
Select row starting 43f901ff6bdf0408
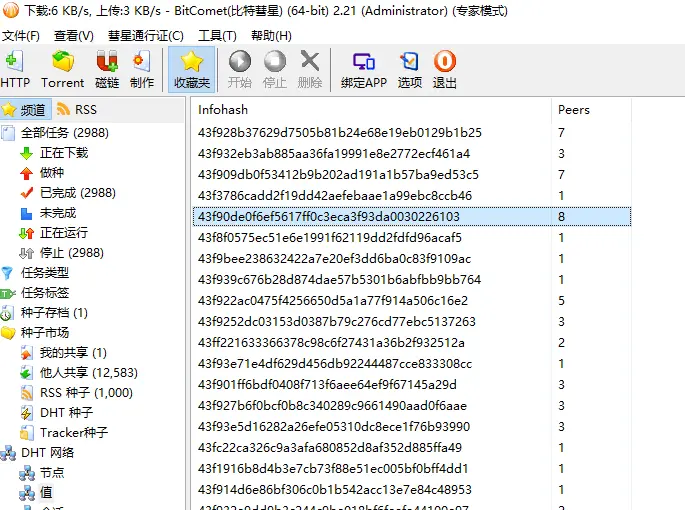(x=412, y=384)
